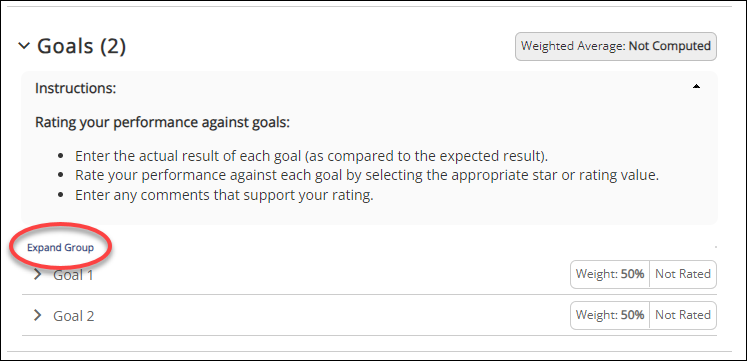Click the 'Rate your performance' bullet text

point(367,175)
